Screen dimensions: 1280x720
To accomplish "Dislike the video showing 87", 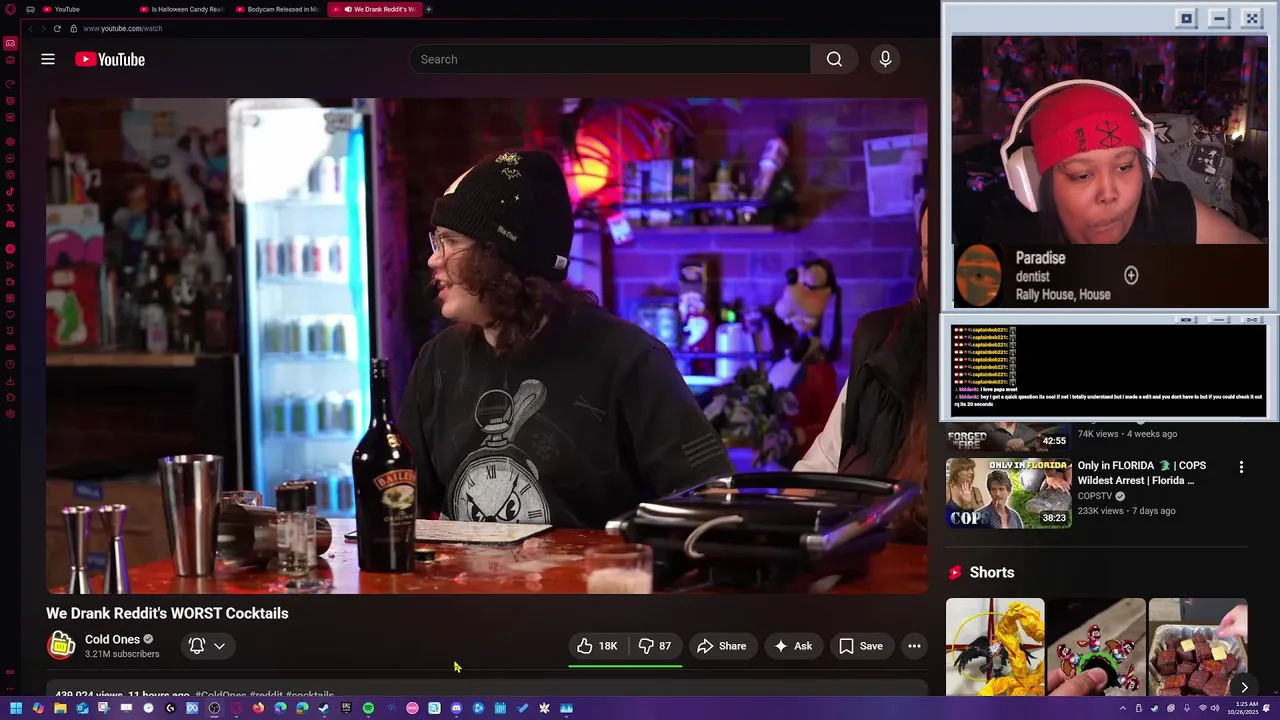I will (x=655, y=646).
